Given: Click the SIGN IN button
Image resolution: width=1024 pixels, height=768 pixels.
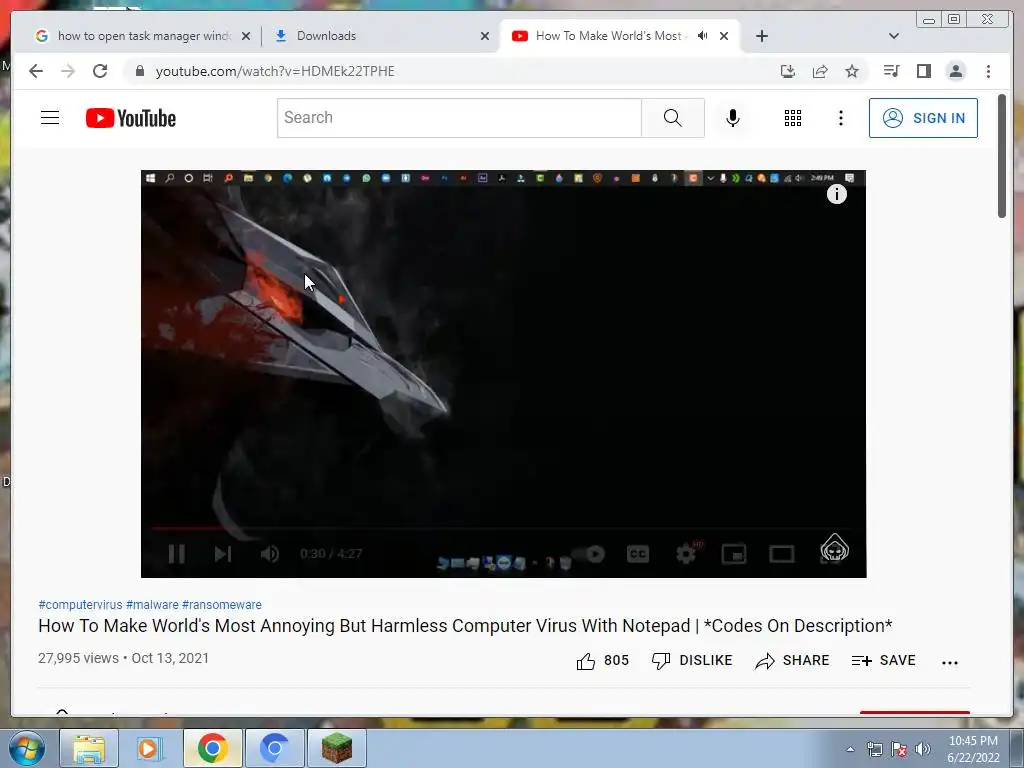Looking at the screenshot, I should [x=923, y=118].
